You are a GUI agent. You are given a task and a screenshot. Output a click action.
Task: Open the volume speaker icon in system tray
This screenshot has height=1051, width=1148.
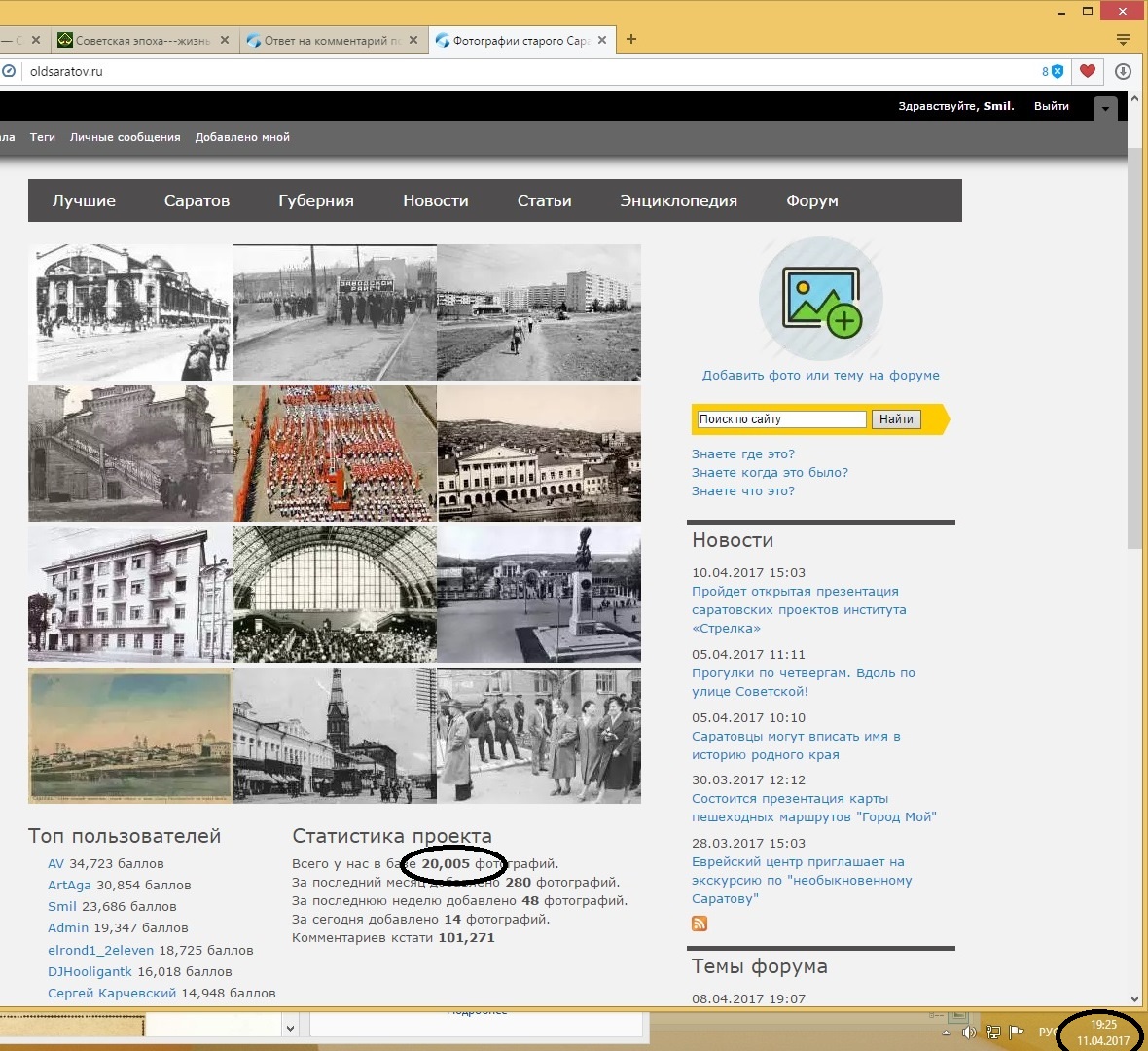pyautogui.click(x=969, y=1033)
